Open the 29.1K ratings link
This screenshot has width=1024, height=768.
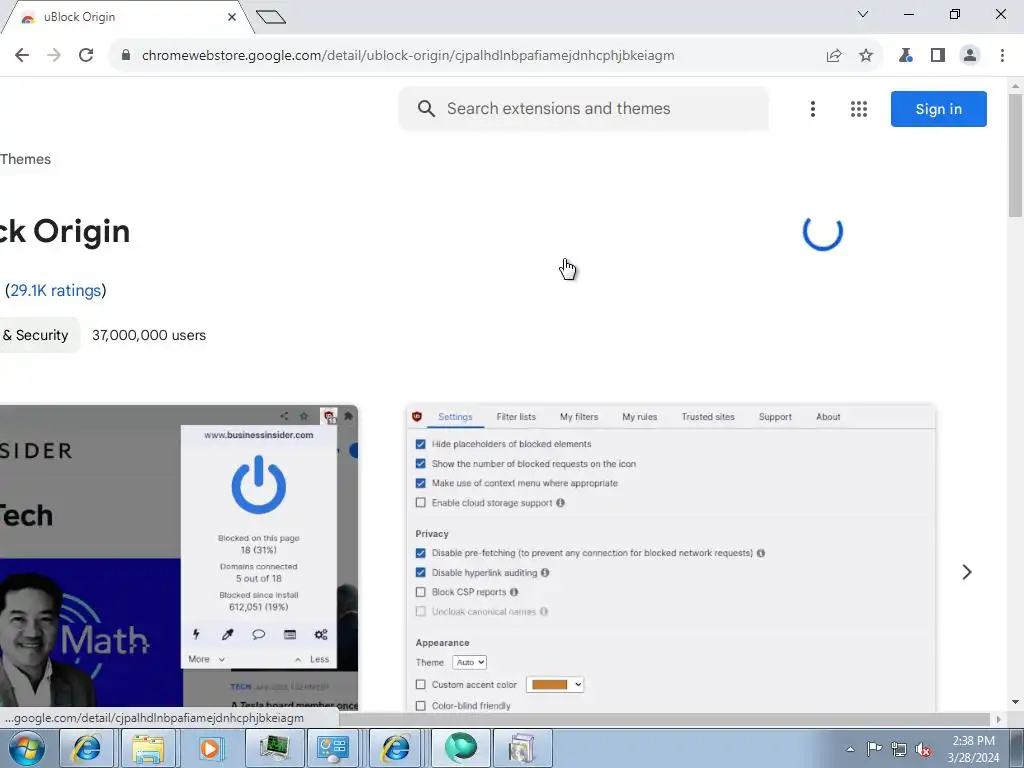(56, 291)
